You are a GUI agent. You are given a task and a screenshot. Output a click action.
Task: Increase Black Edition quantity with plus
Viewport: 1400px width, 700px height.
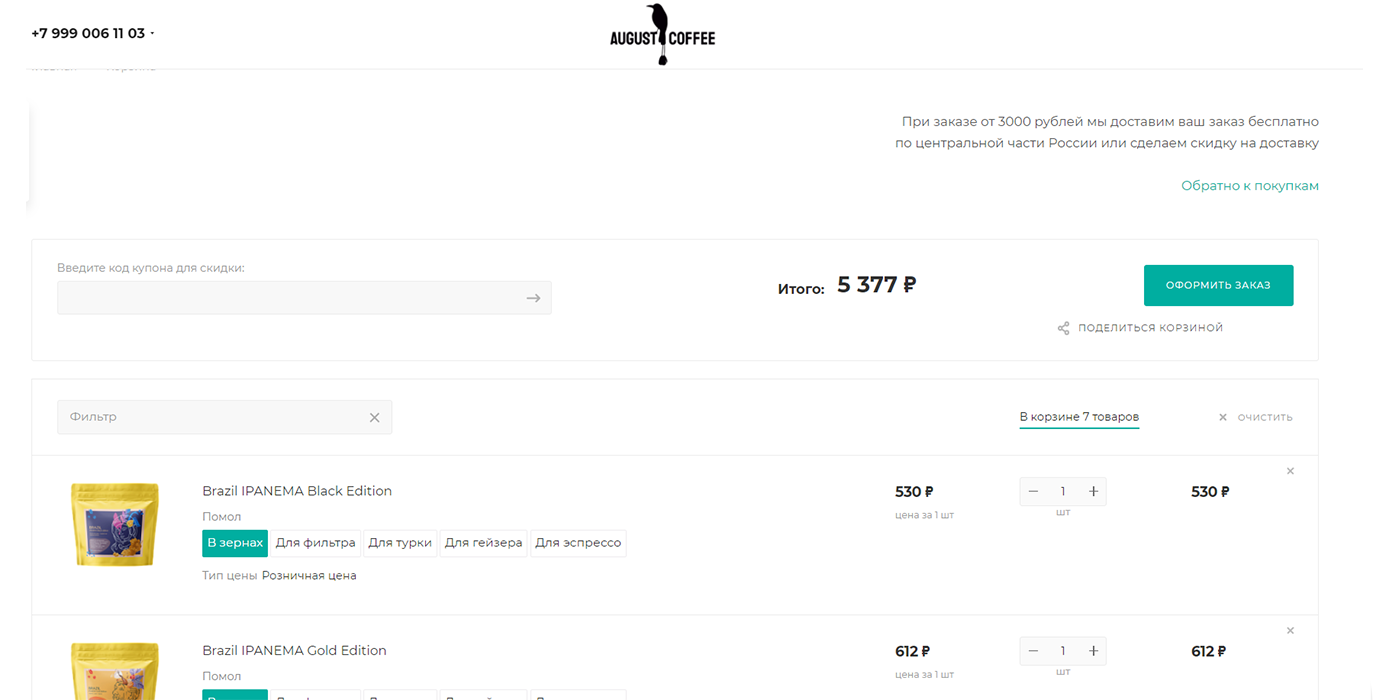click(1093, 491)
